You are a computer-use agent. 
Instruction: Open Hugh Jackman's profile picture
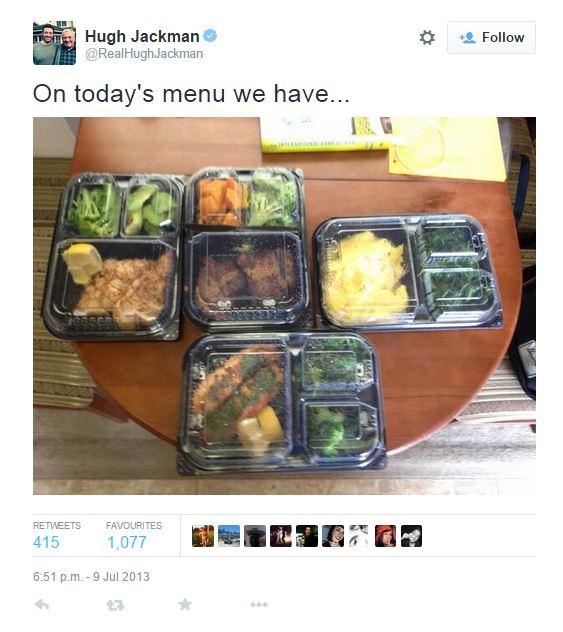coord(54,43)
